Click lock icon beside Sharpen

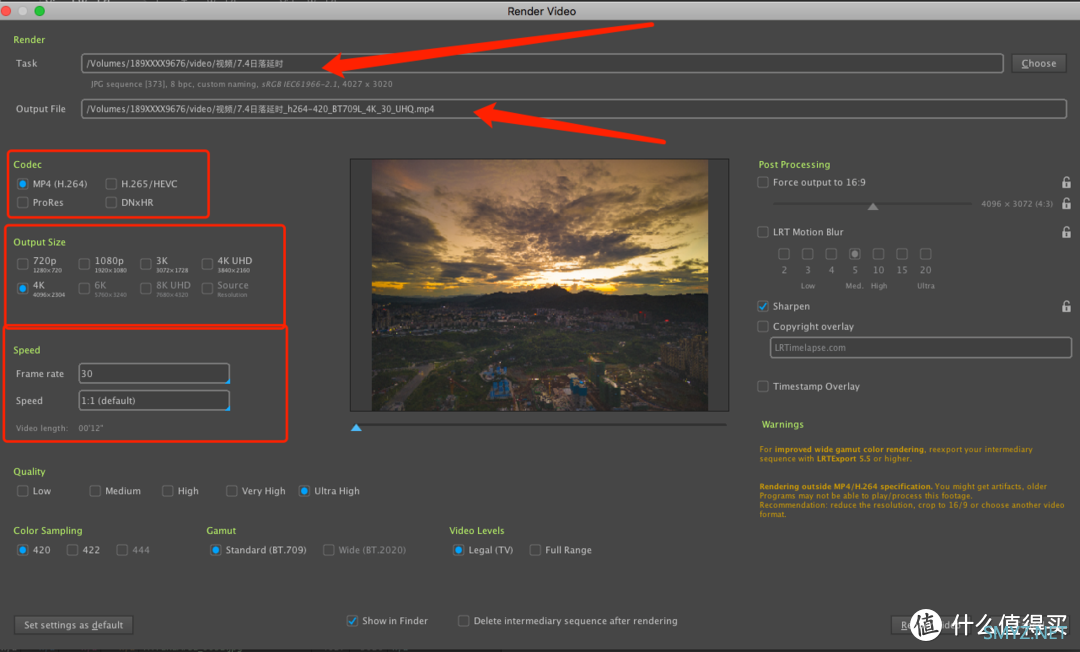click(x=1066, y=306)
